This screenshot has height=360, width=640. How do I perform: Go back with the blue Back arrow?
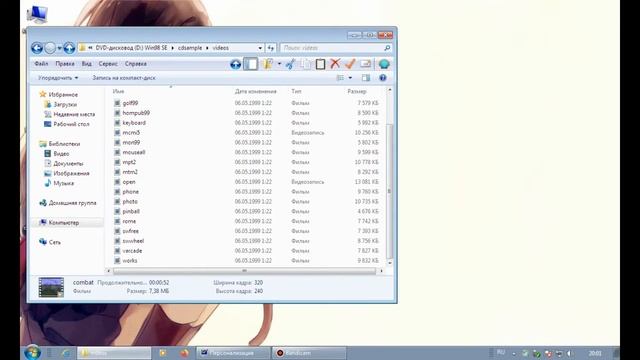point(37,48)
